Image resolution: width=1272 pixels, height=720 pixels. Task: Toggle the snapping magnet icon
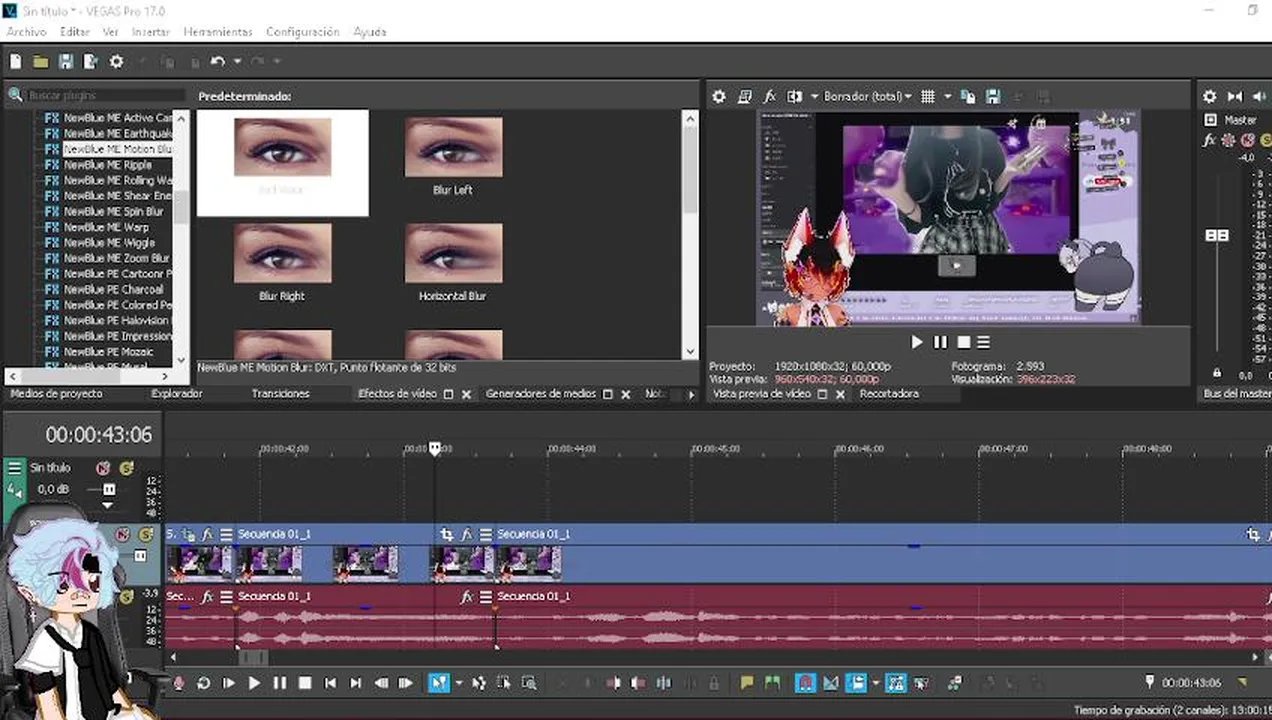tap(805, 683)
